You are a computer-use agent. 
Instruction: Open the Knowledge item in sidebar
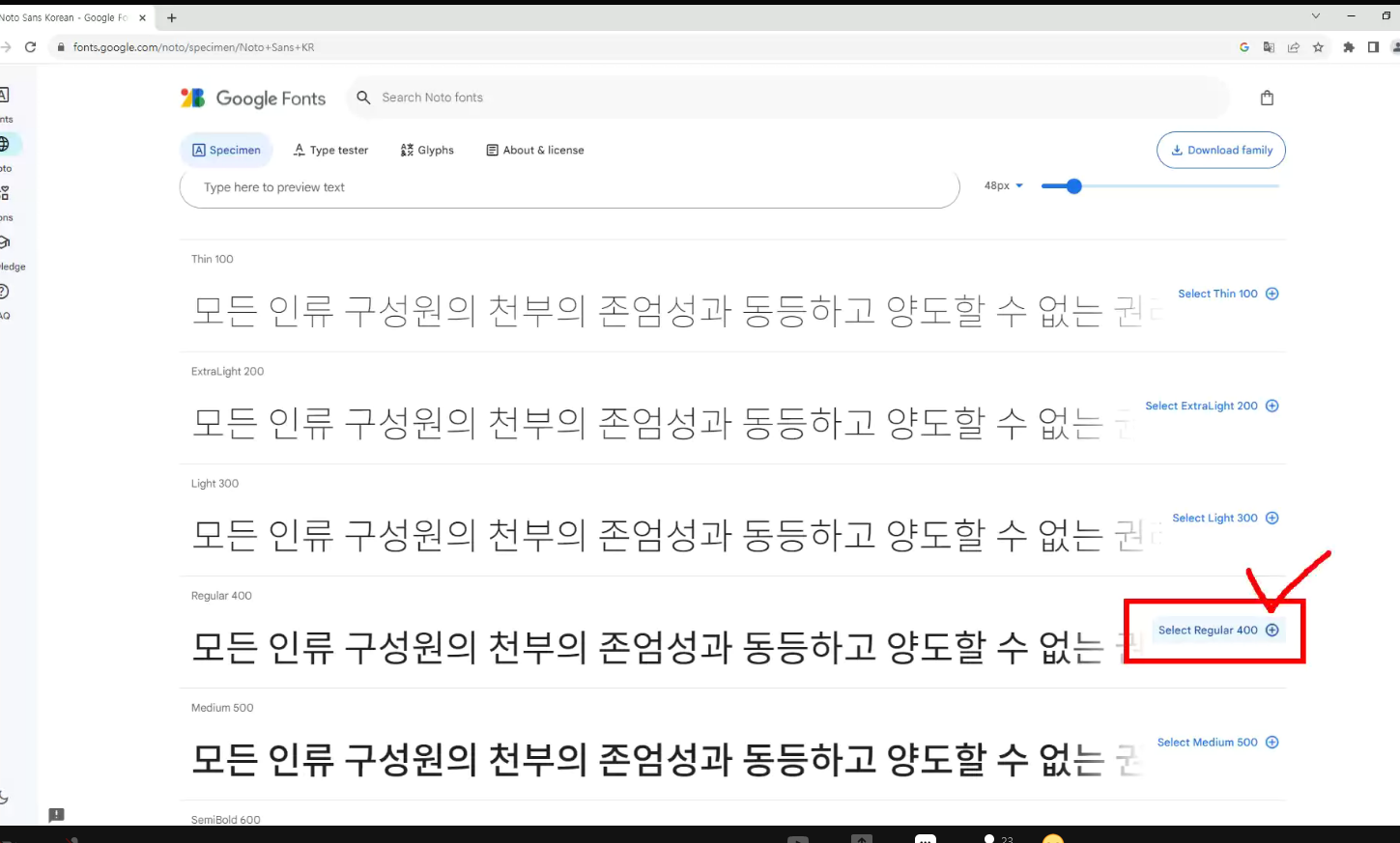[x=6, y=242]
